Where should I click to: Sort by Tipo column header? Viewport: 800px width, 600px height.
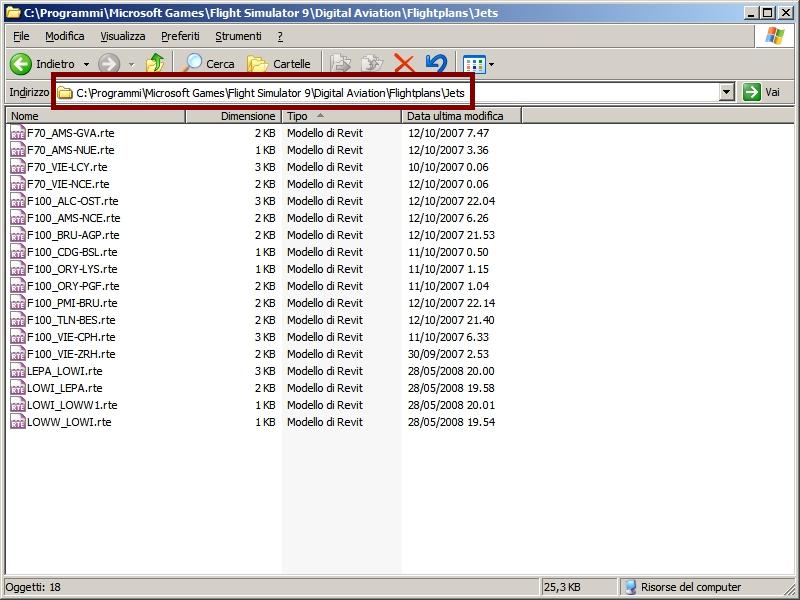click(341, 116)
